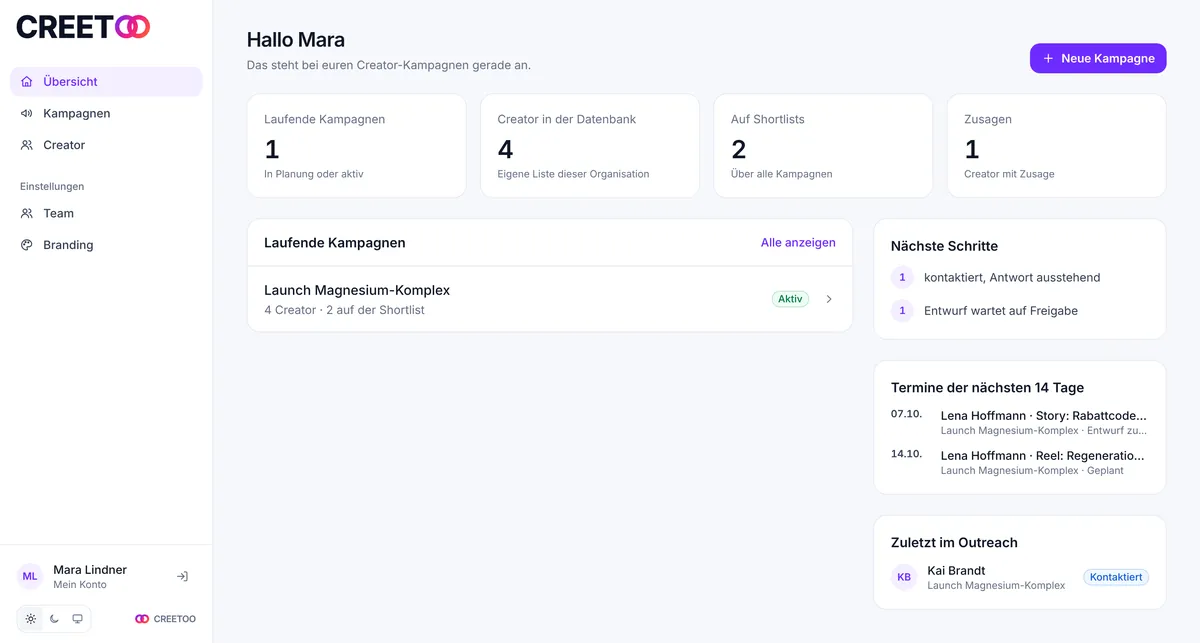
Task: Open Team settings
Action: (106, 213)
